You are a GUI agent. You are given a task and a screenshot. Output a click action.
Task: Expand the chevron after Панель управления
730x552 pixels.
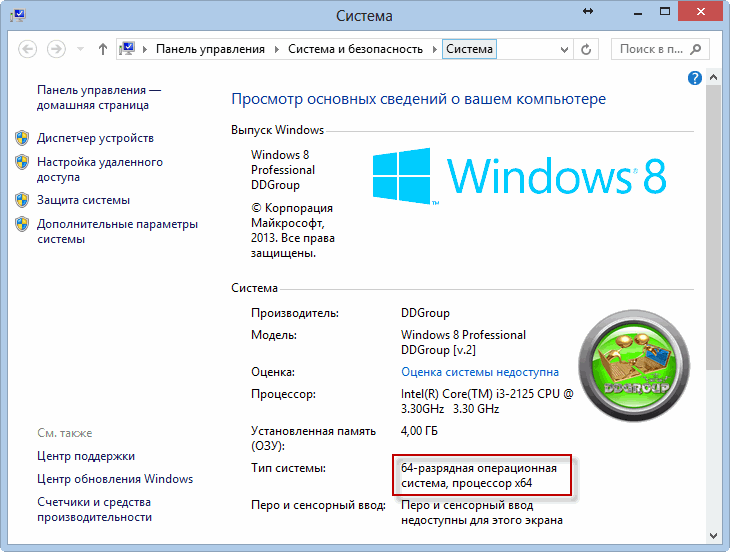(x=277, y=49)
